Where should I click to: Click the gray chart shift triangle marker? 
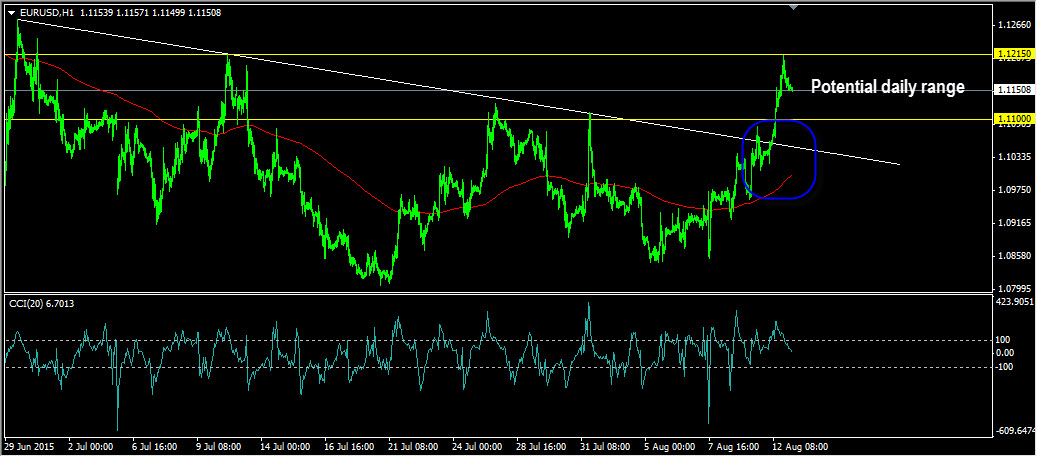click(794, 7)
